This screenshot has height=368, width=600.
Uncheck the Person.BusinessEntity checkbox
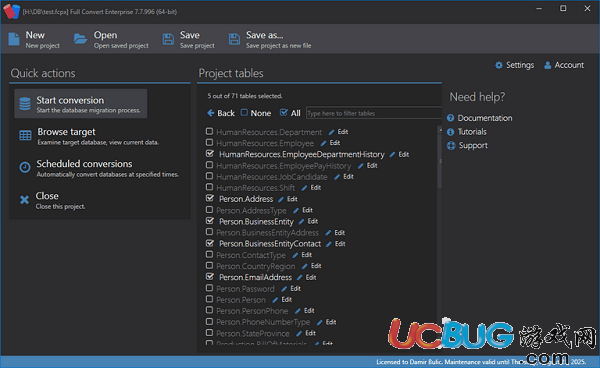pos(209,221)
